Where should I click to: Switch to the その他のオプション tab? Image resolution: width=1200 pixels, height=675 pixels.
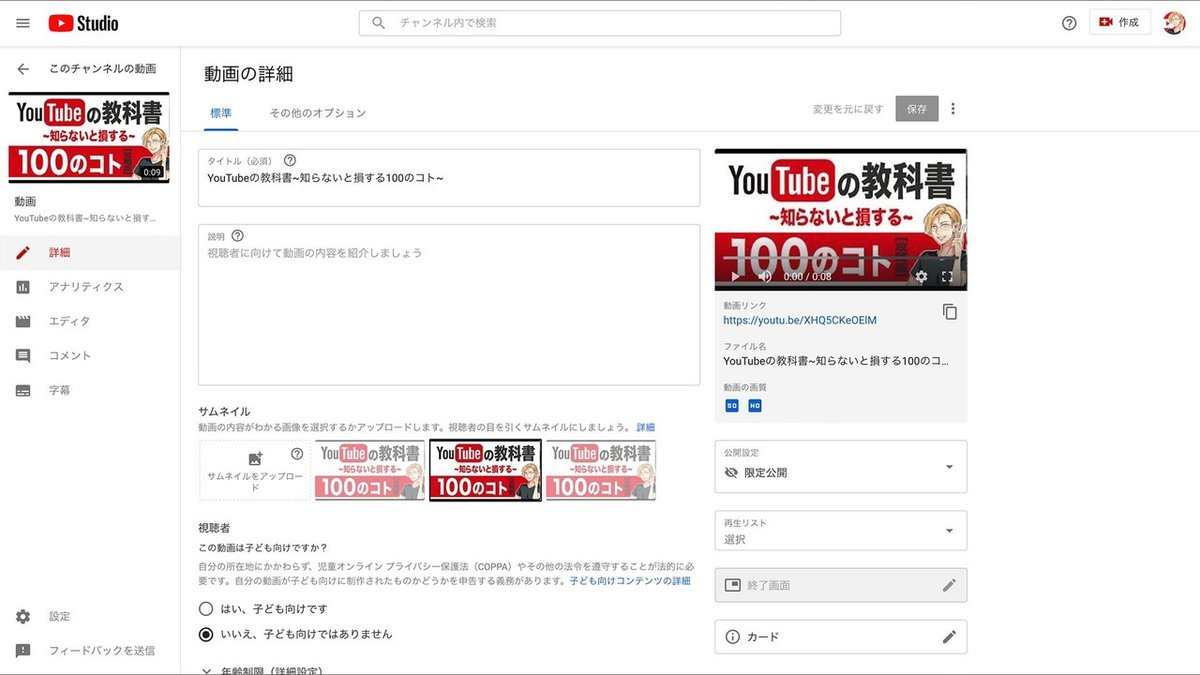pyautogui.click(x=316, y=113)
